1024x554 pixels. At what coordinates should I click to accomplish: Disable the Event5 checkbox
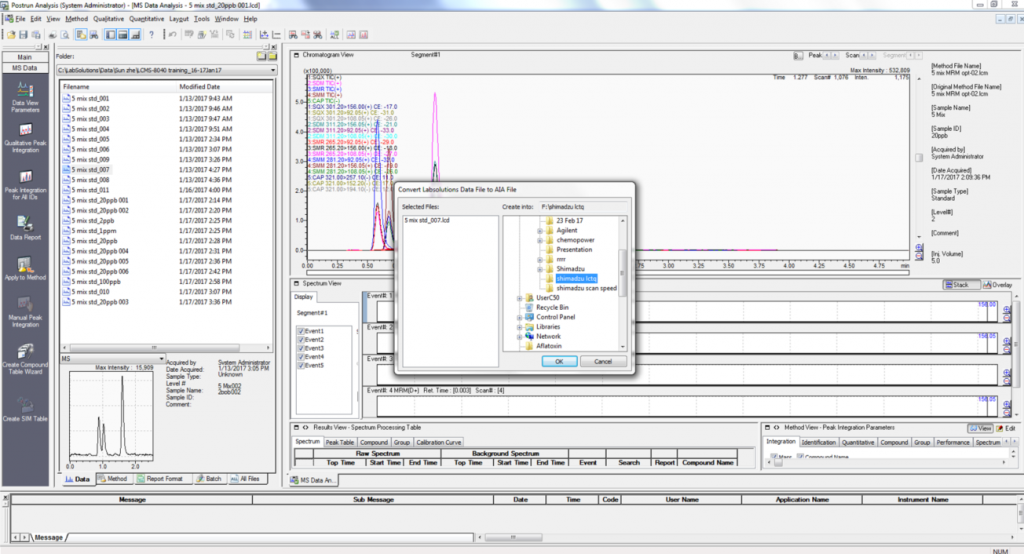300,365
